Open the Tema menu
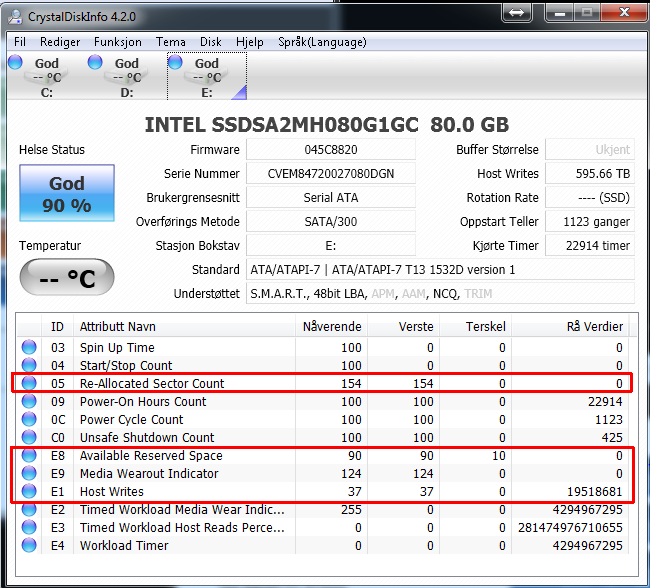Image resolution: width=650 pixels, height=588 pixels. 170,42
